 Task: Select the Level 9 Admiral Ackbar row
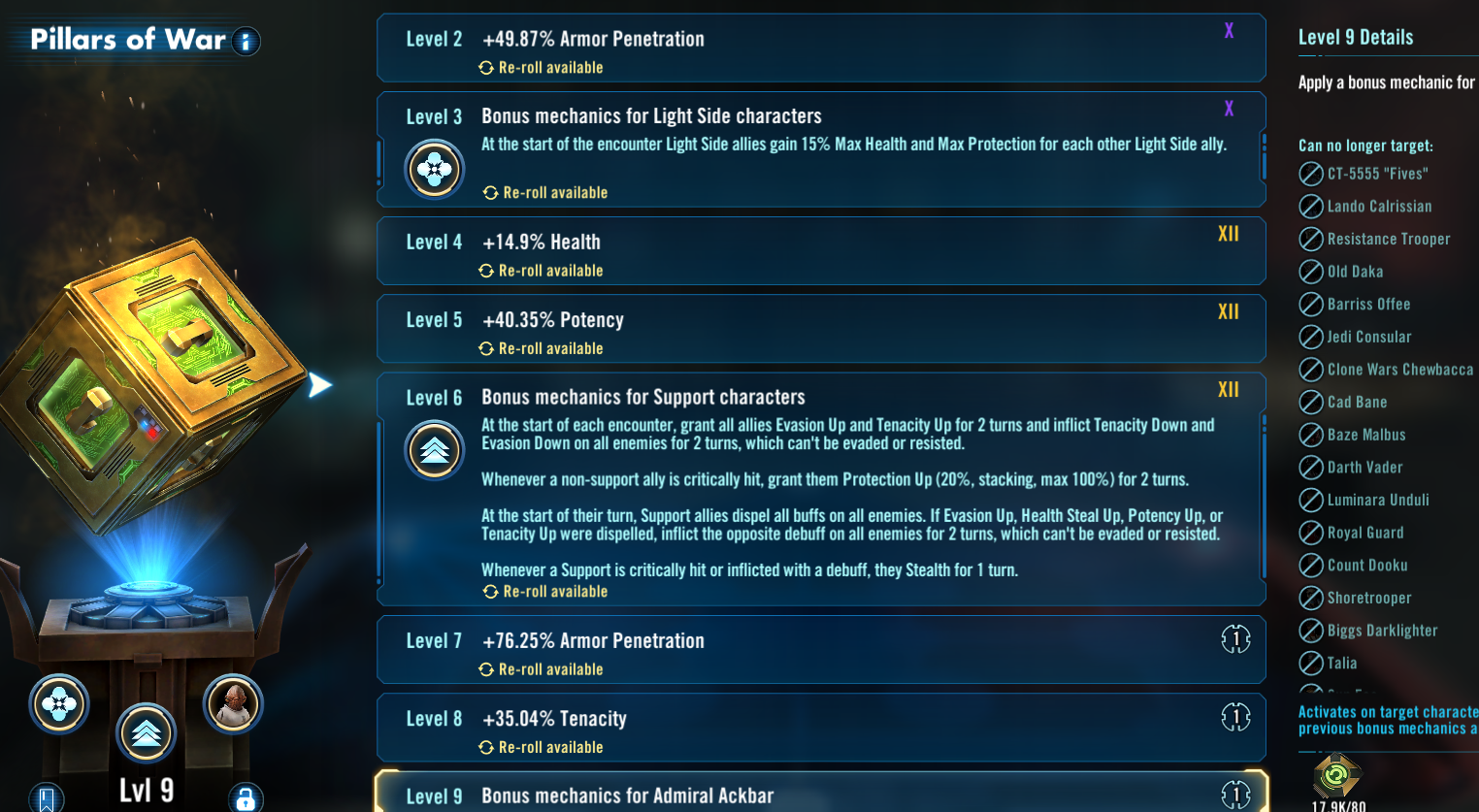(821, 795)
